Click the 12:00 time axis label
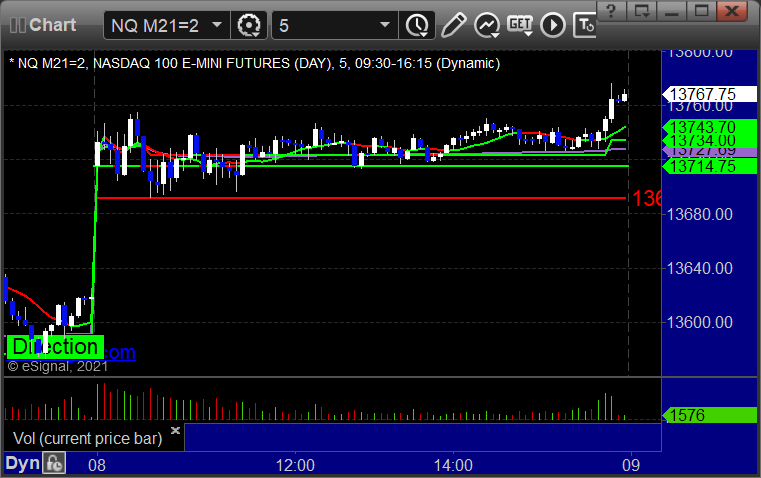 (x=295, y=465)
